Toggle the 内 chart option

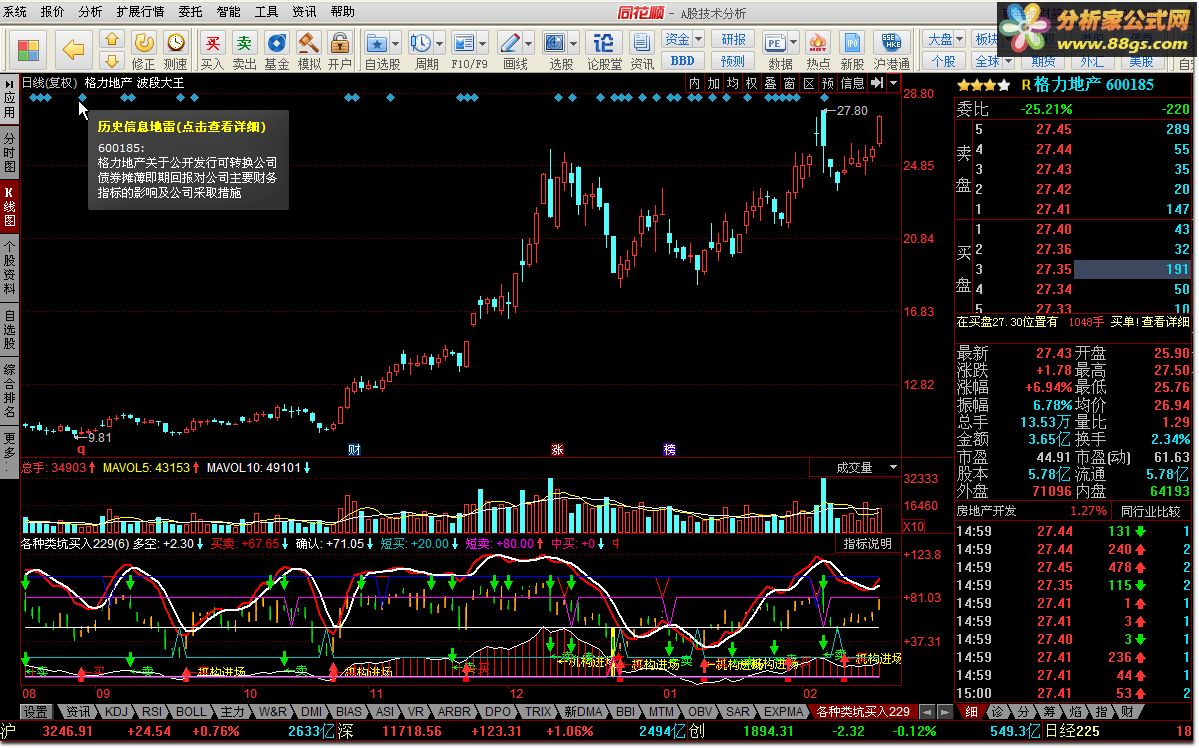click(694, 83)
